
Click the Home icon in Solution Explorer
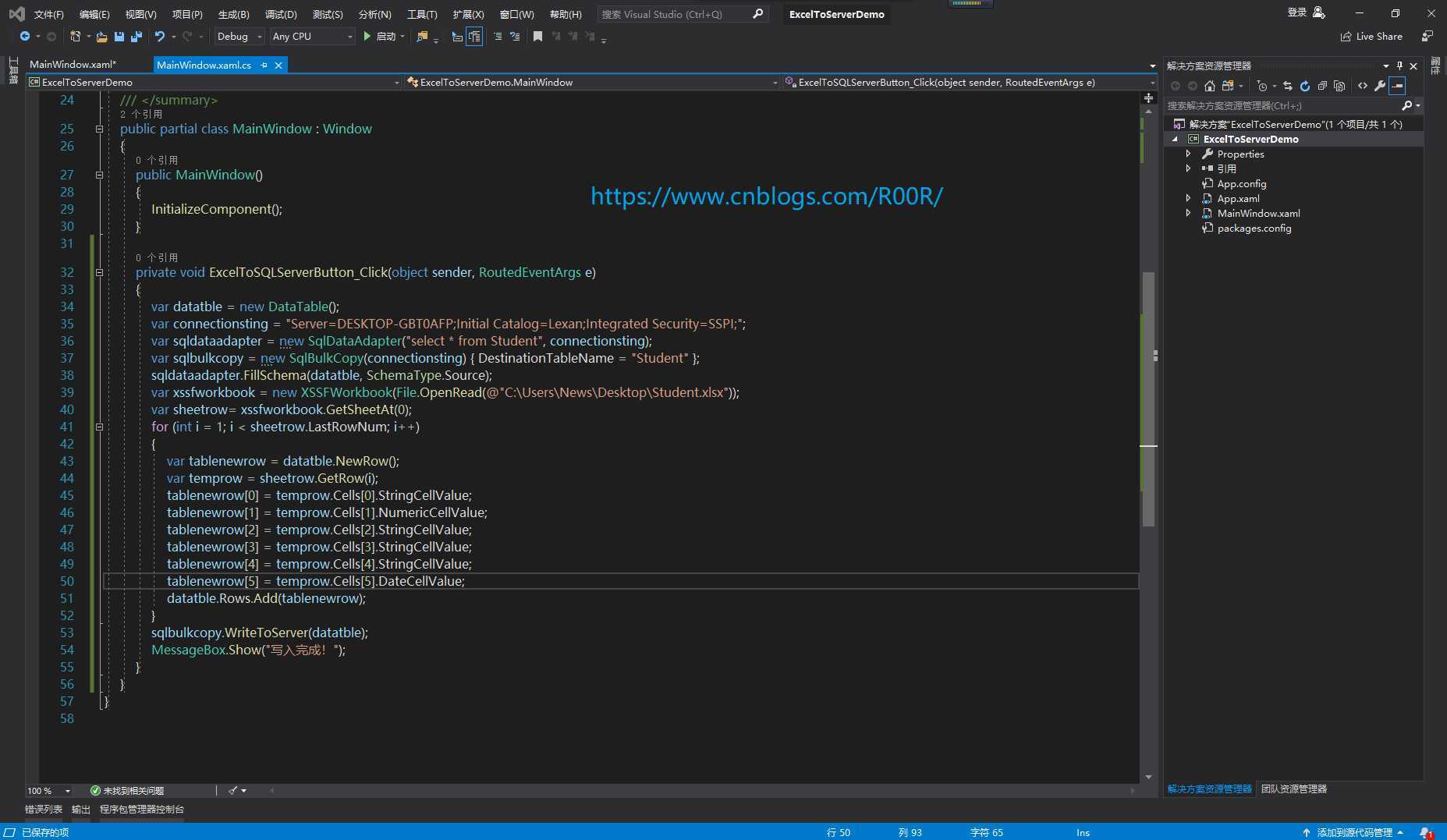[x=1210, y=86]
